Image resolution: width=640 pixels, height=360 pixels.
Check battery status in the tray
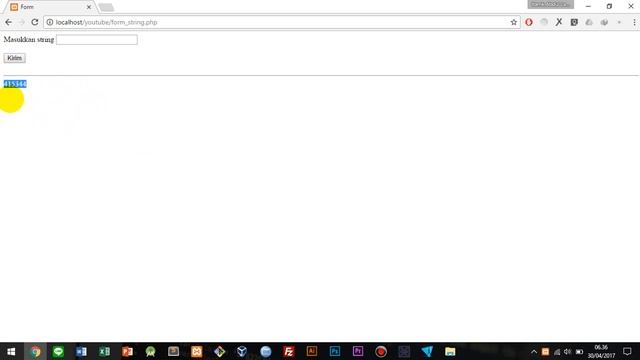[x=579, y=352]
